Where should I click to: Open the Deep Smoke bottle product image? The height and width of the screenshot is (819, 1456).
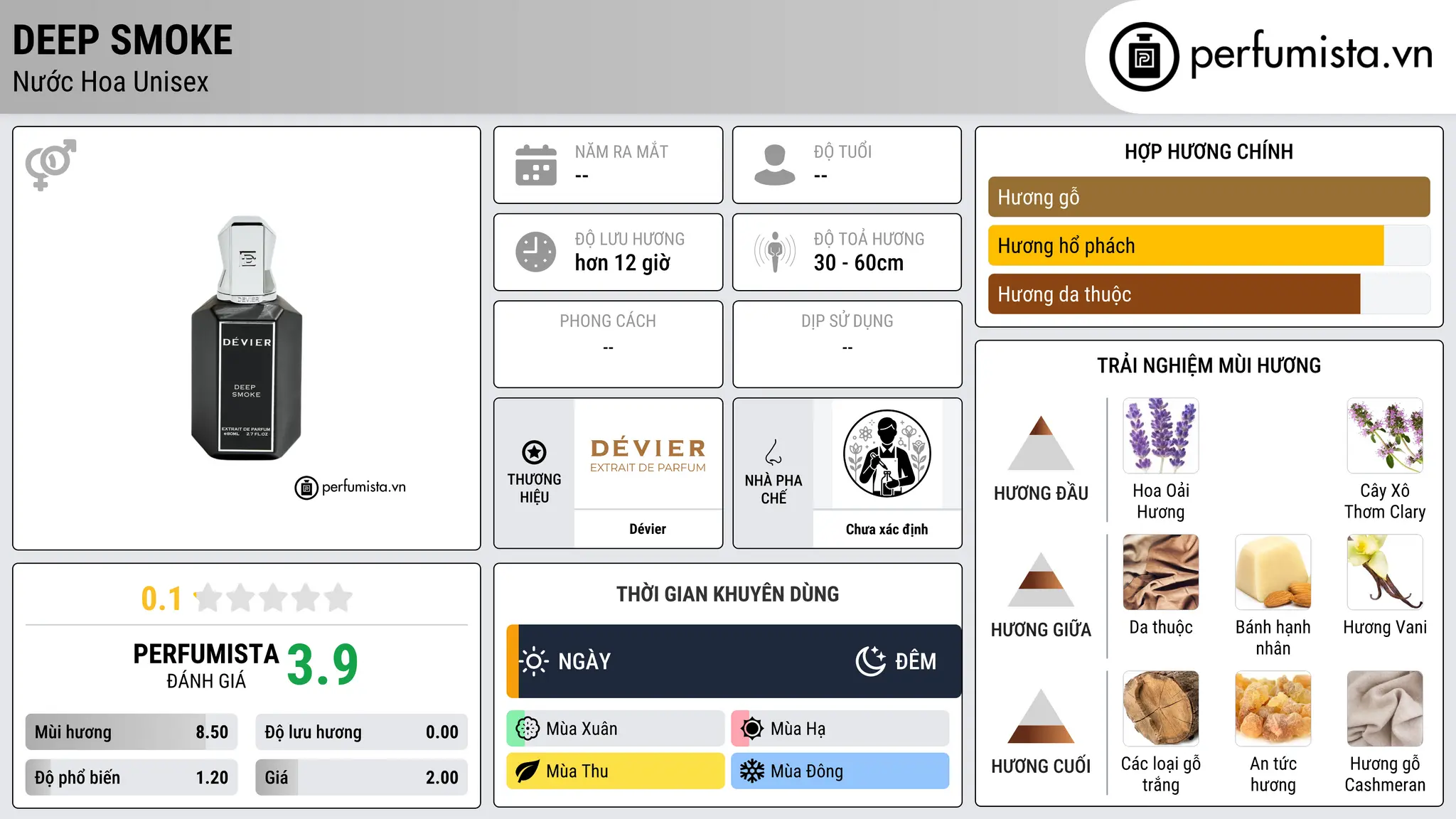tap(247, 338)
